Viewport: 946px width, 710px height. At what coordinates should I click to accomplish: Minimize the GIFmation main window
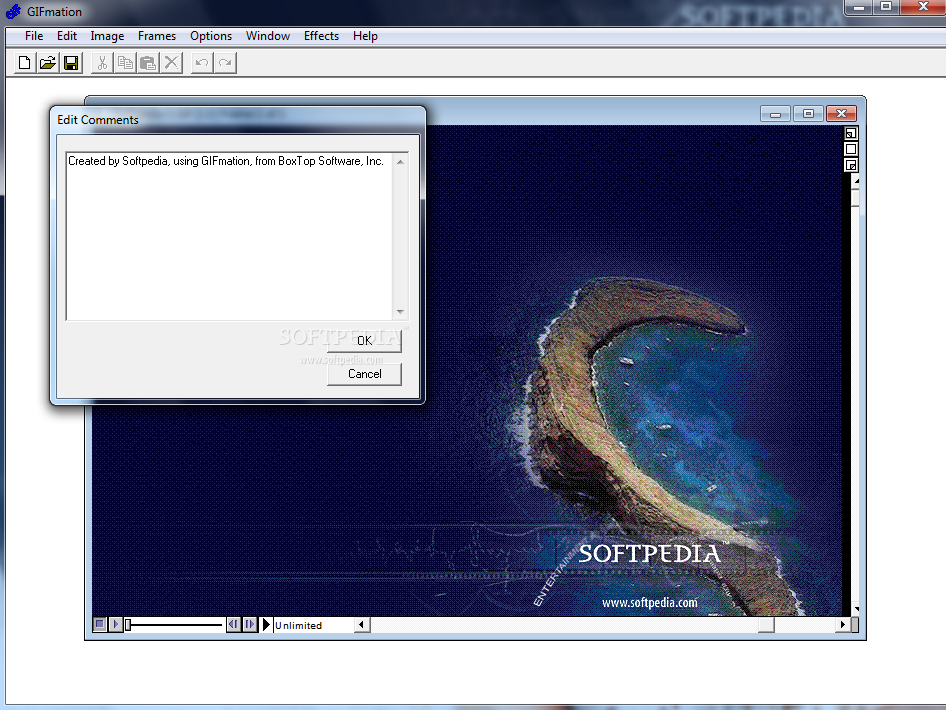pos(859,7)
